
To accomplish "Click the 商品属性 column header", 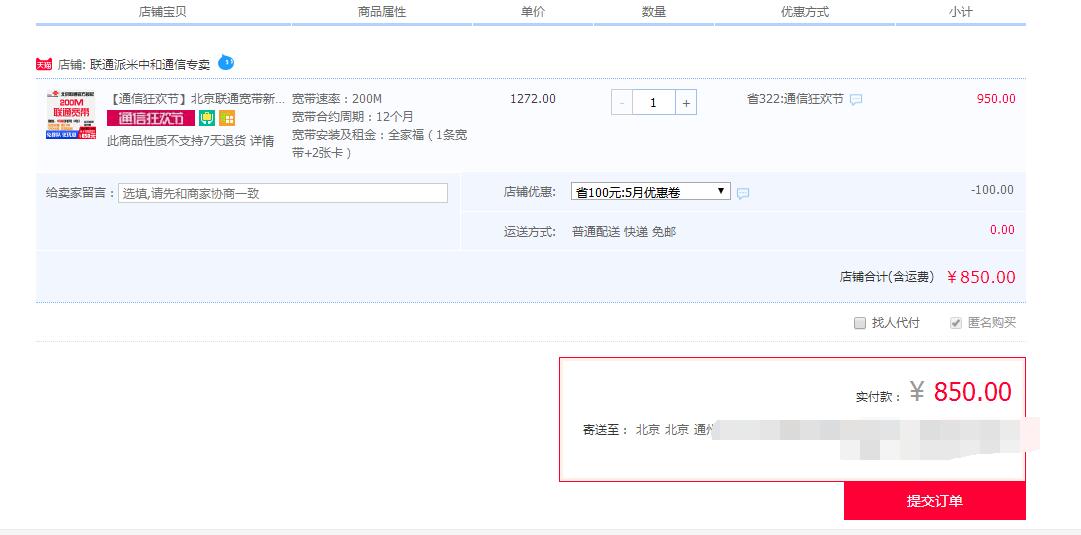I will click(382, 12).
